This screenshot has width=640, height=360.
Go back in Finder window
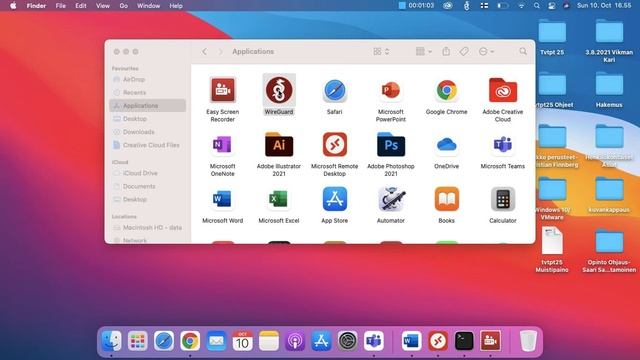(204, 51)
